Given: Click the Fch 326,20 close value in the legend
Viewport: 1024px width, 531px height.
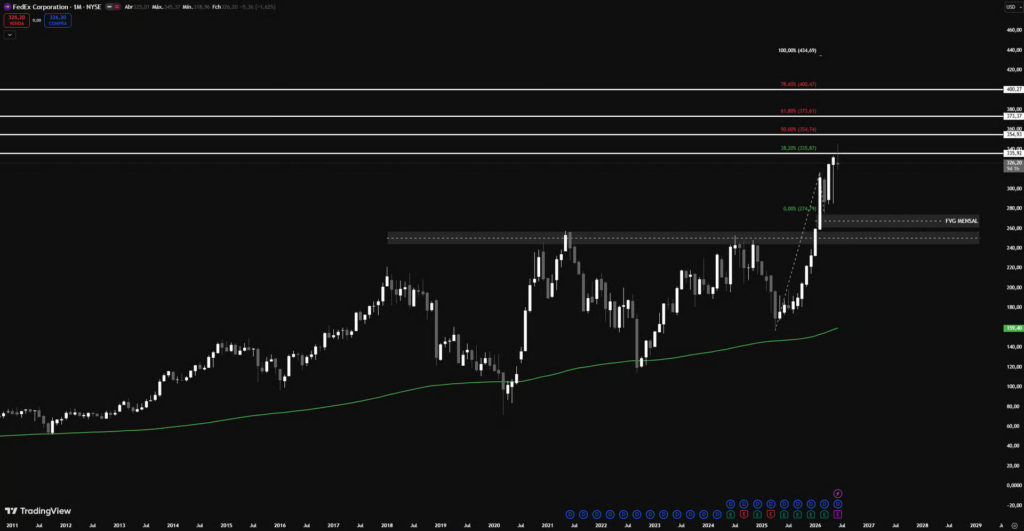Looking at the screenshot, I should click(x=225, y=7).
